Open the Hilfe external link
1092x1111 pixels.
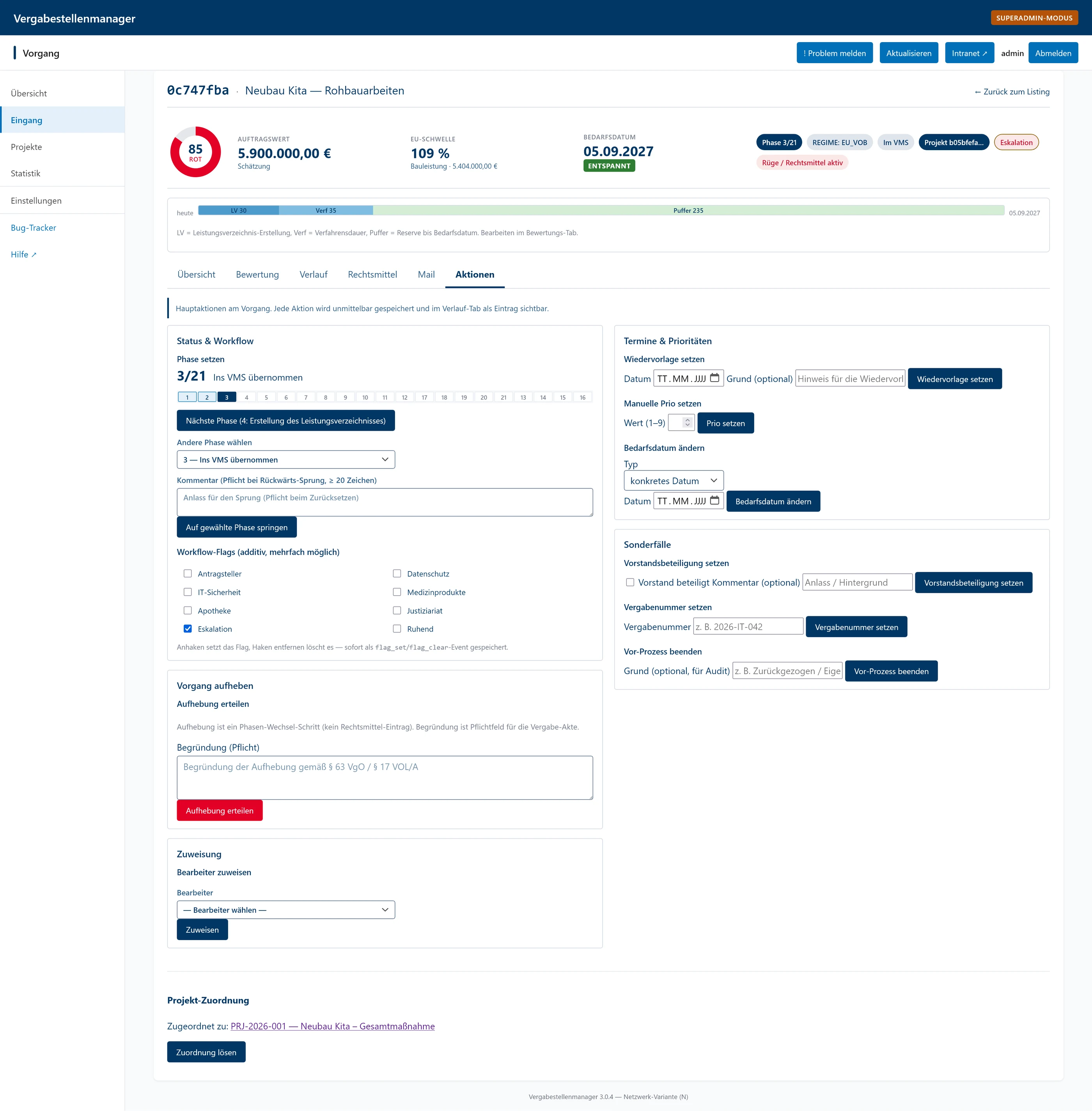[62, 254]
